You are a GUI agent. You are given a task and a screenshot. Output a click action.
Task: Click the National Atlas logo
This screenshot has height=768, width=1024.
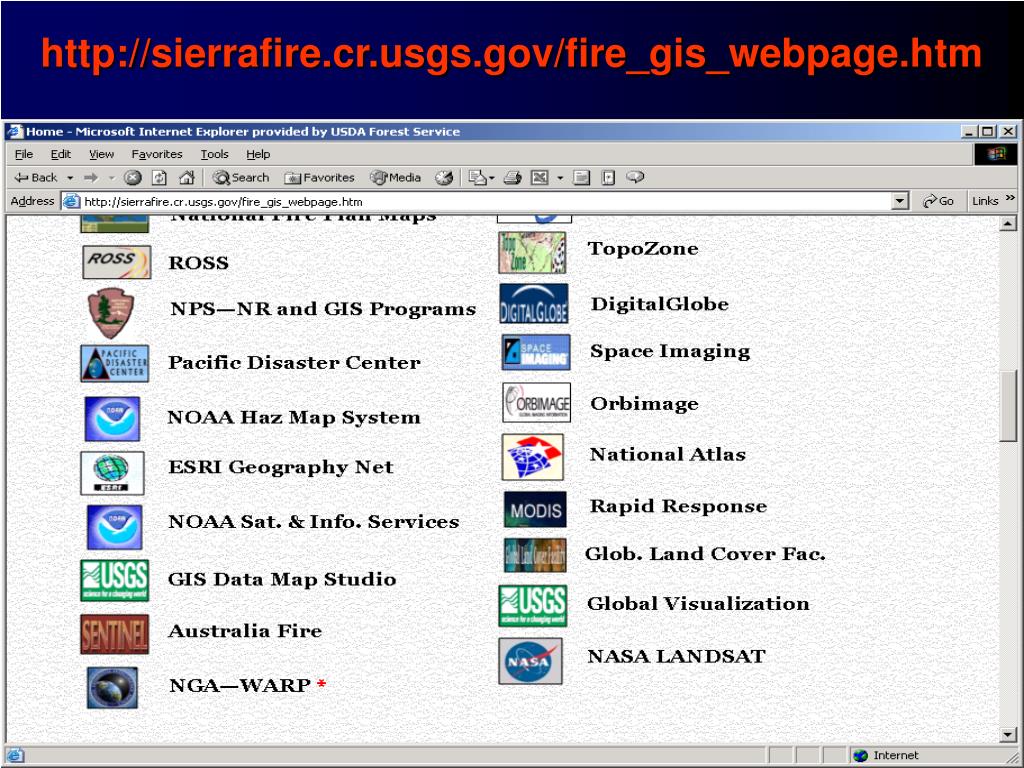[532, 457]
